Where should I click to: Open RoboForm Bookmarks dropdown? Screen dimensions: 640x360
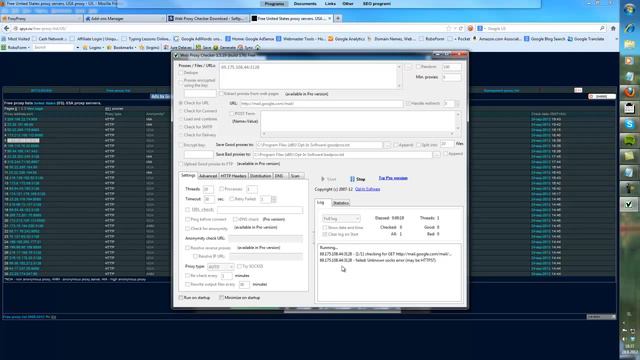click(x=121, y=47)
